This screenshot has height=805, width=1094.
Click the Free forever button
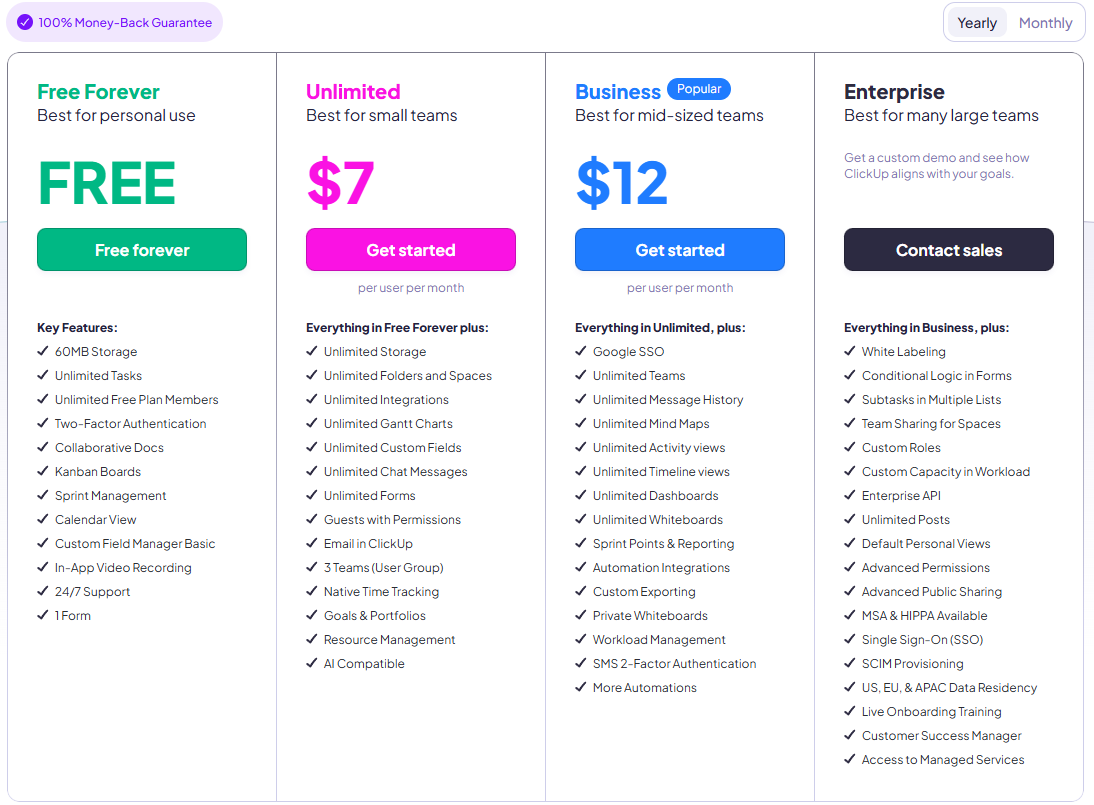click(x=141, y=249)
